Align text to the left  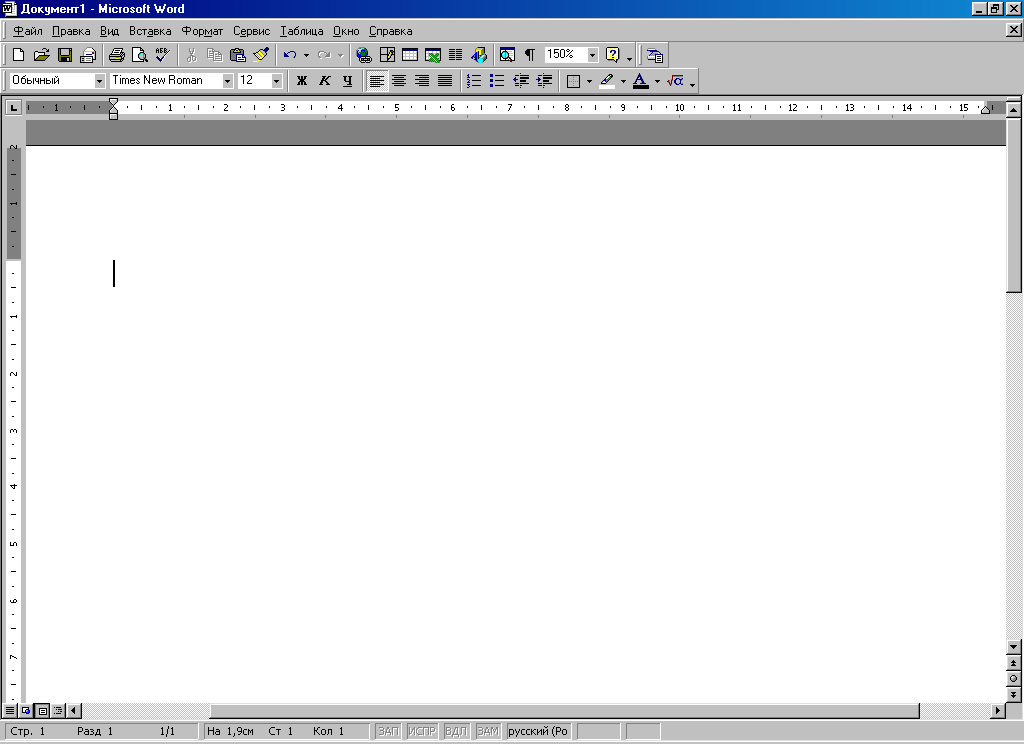tap(377, 80)
